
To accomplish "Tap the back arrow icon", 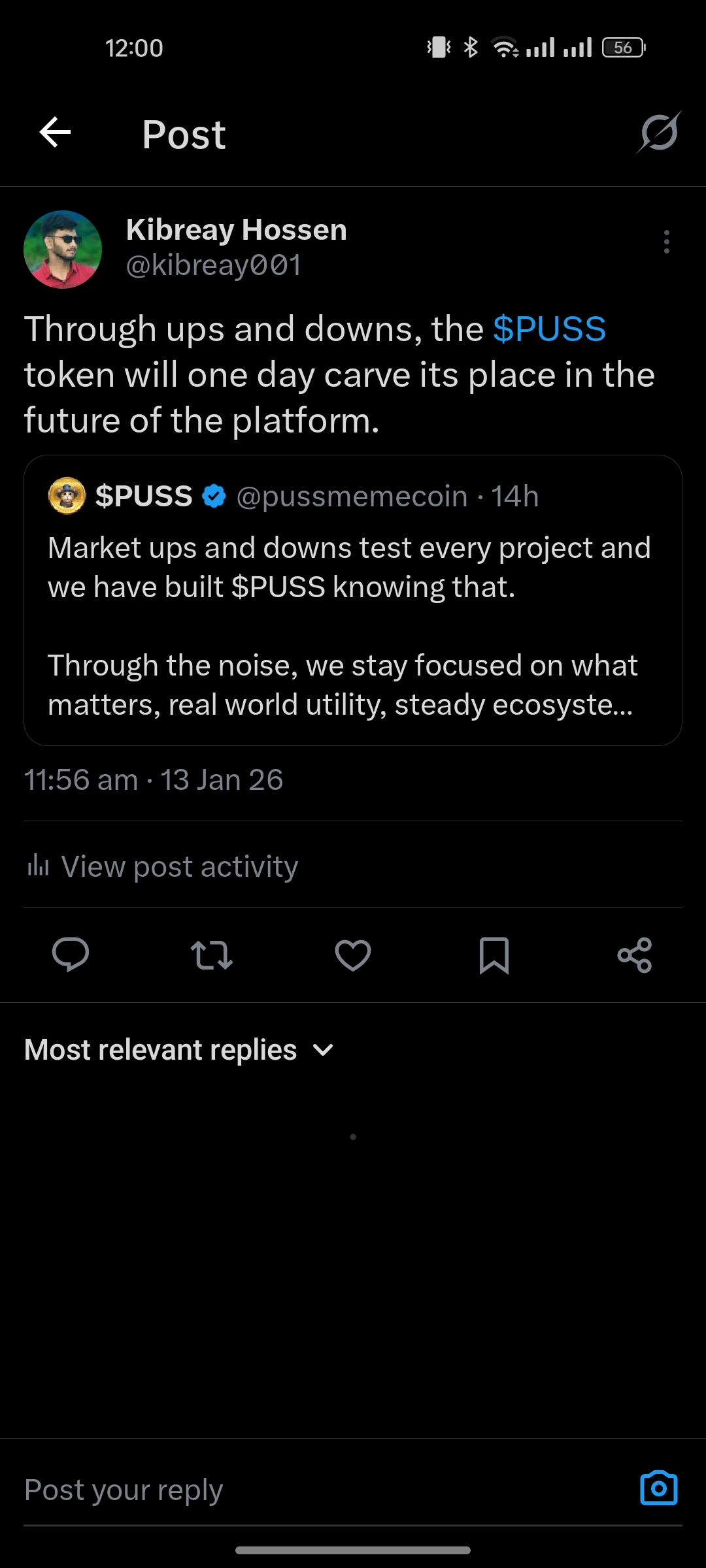I will click(x=55, y=133).
